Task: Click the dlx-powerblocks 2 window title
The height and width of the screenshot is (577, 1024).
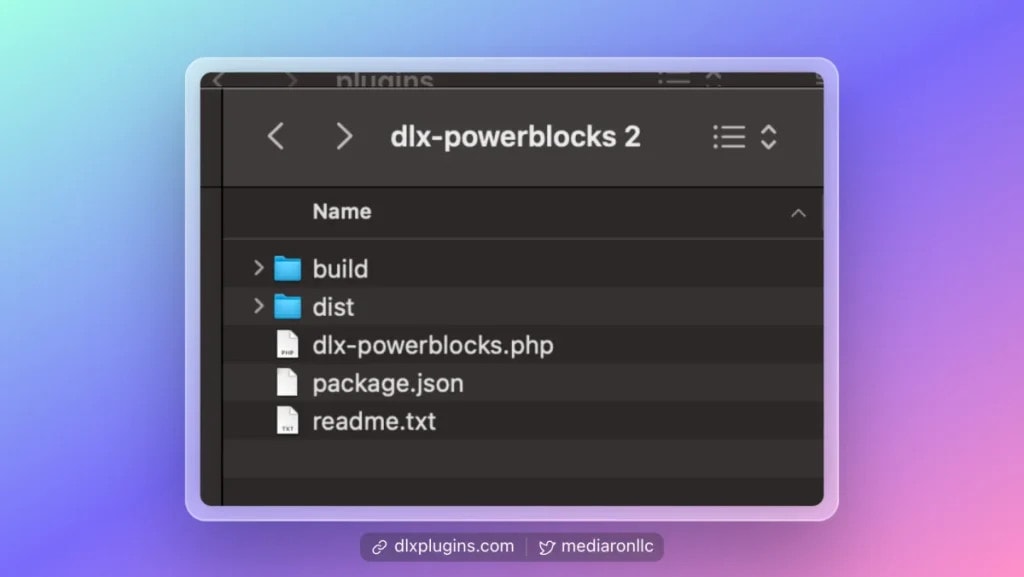Action: point(516,137)
